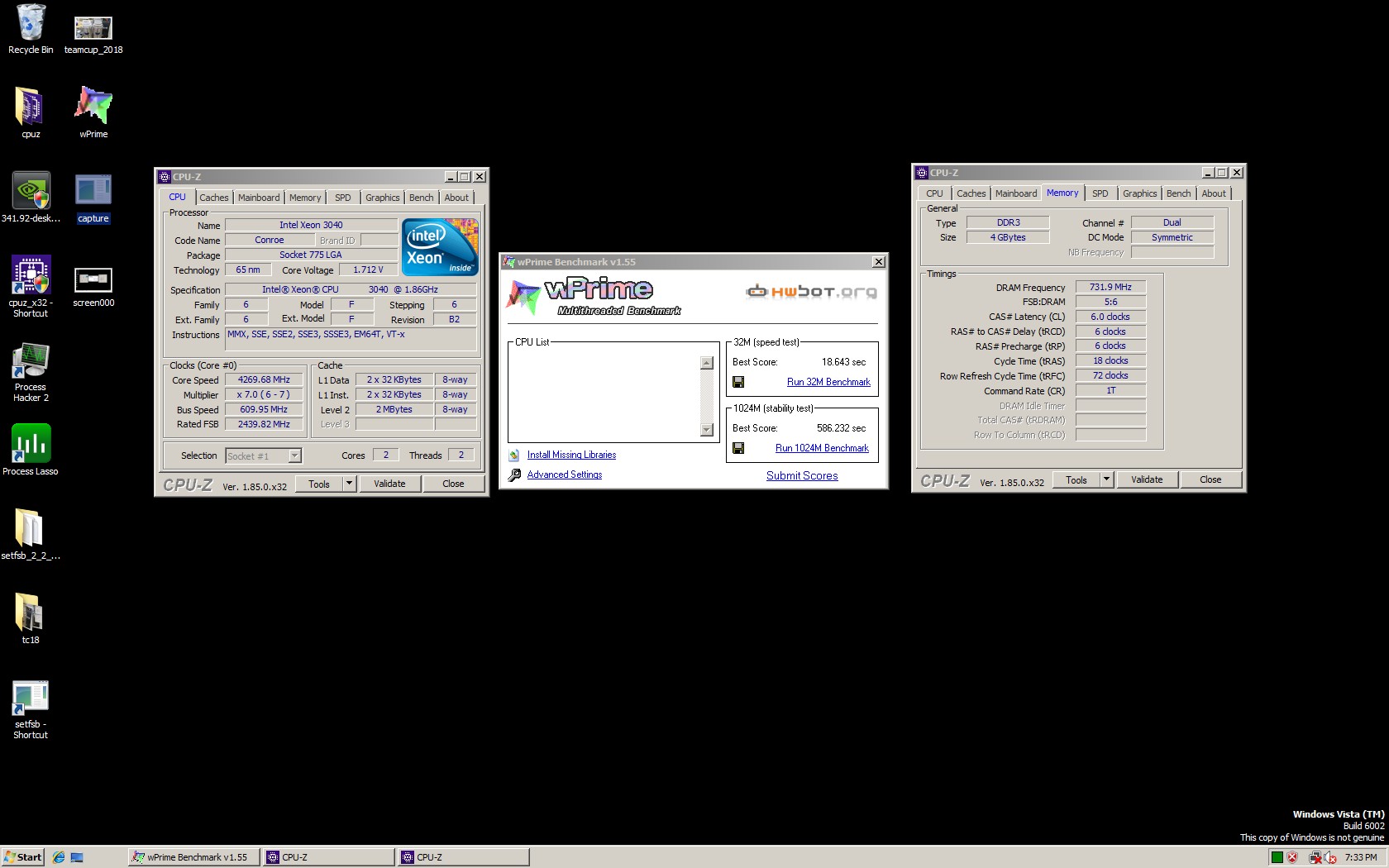The image size is (1389, 868).
Task: Click the 731.9 MHz DRAM Frequency value
Action: tap(1110, 287)
